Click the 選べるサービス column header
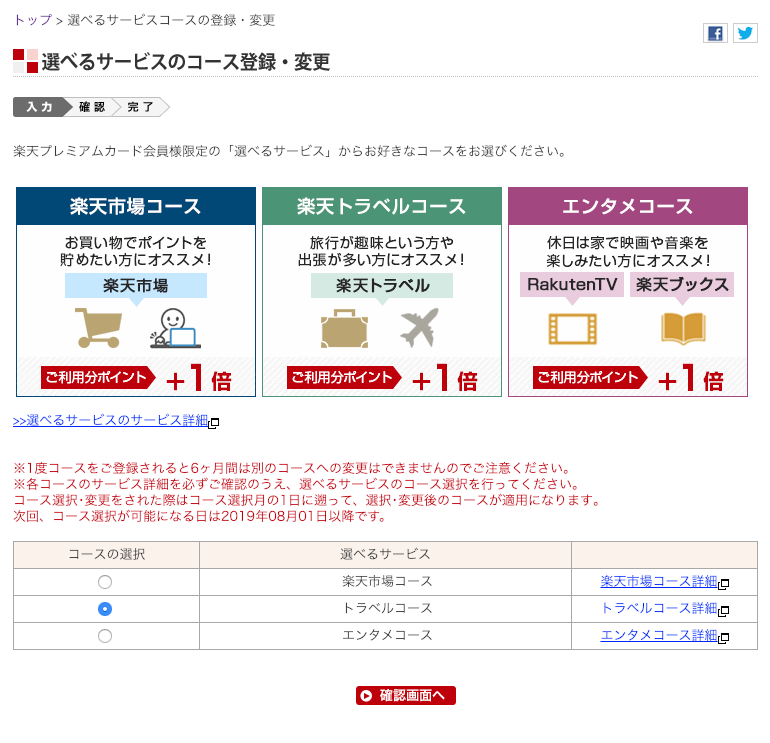770x743 pixels. tap(385, 555)
